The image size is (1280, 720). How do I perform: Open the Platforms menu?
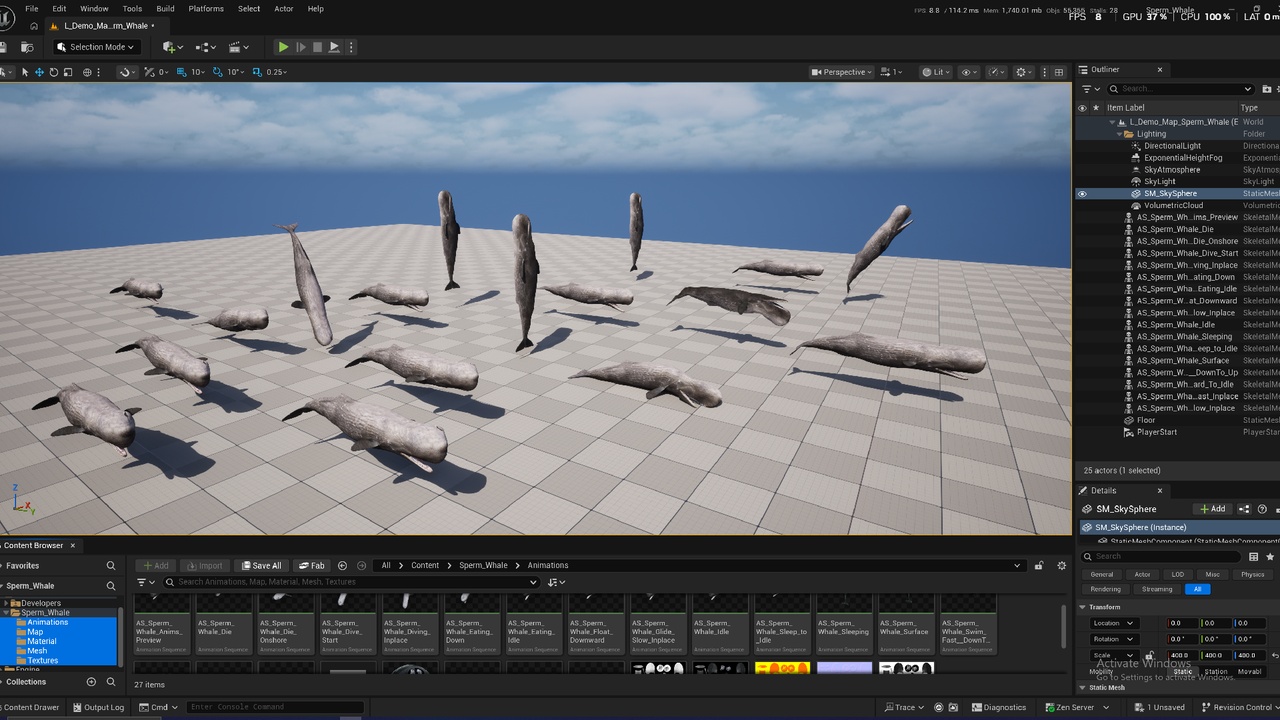(206, 9)
